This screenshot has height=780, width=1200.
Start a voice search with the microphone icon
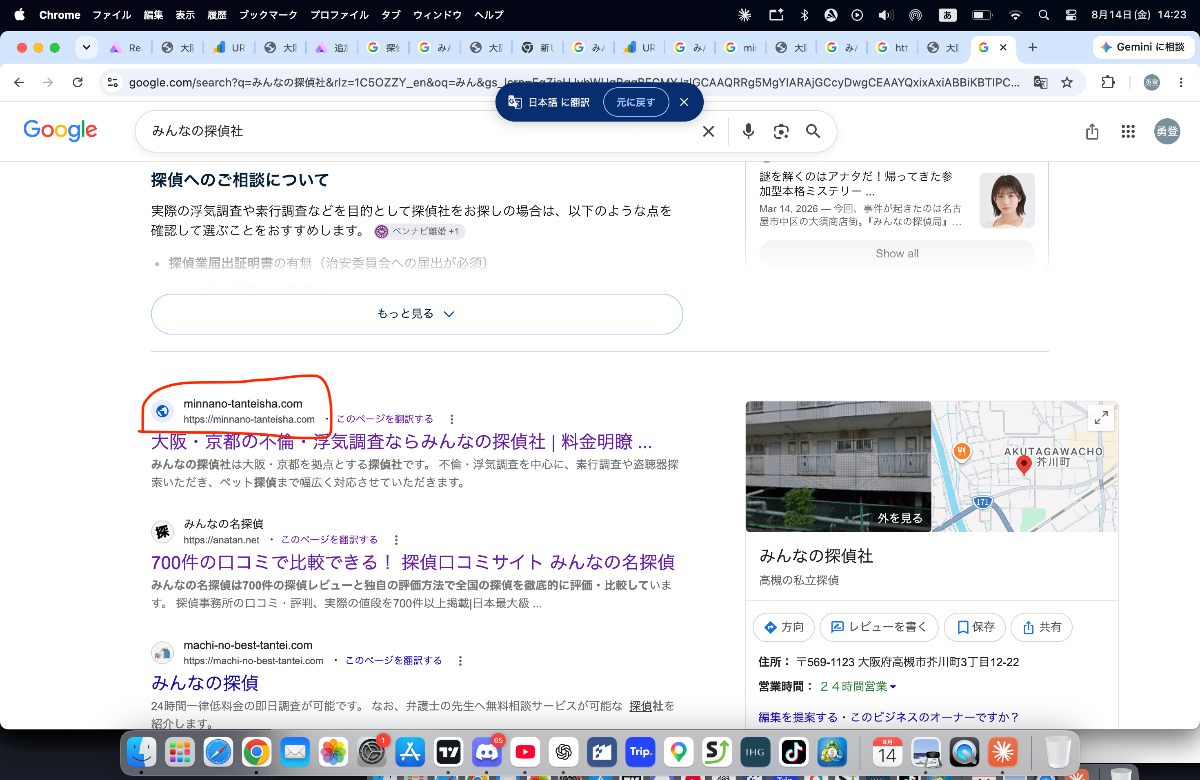click(x=748, y=131)
